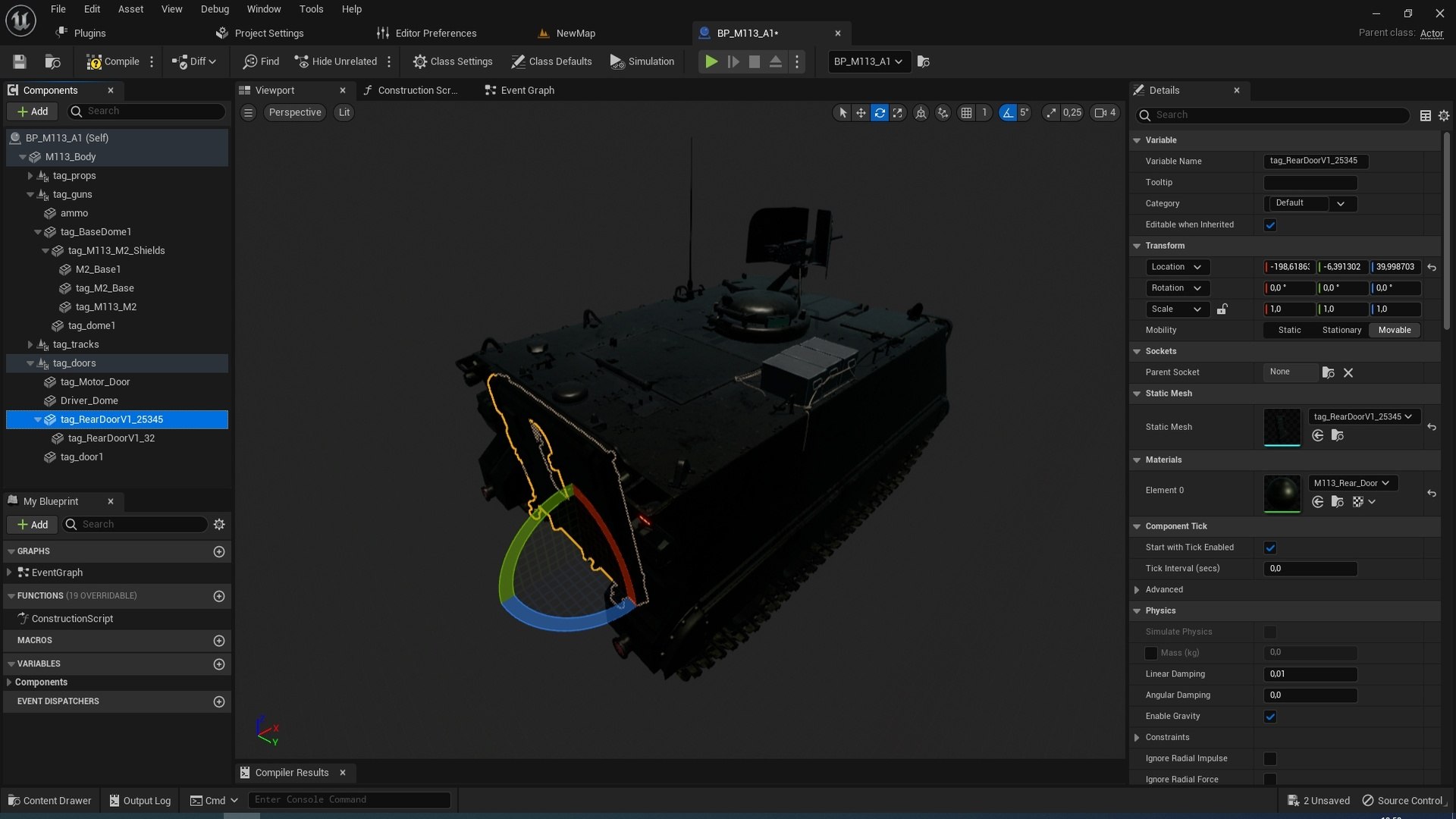
Task: Toggle Editable when Inherited checkbox
Action: pos(1270,225)
